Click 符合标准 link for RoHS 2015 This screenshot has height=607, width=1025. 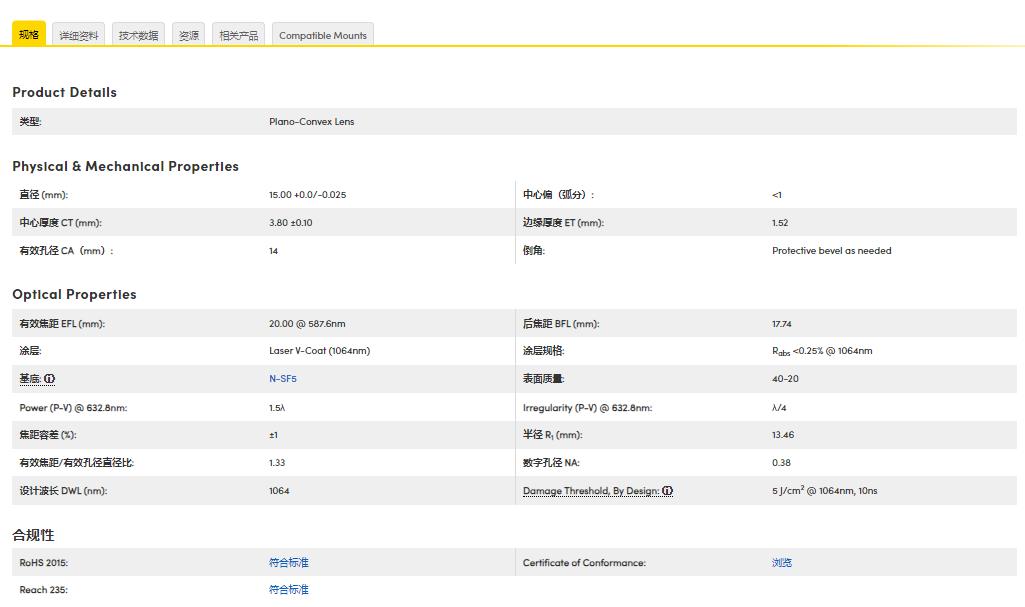click(x=288, y=563)
